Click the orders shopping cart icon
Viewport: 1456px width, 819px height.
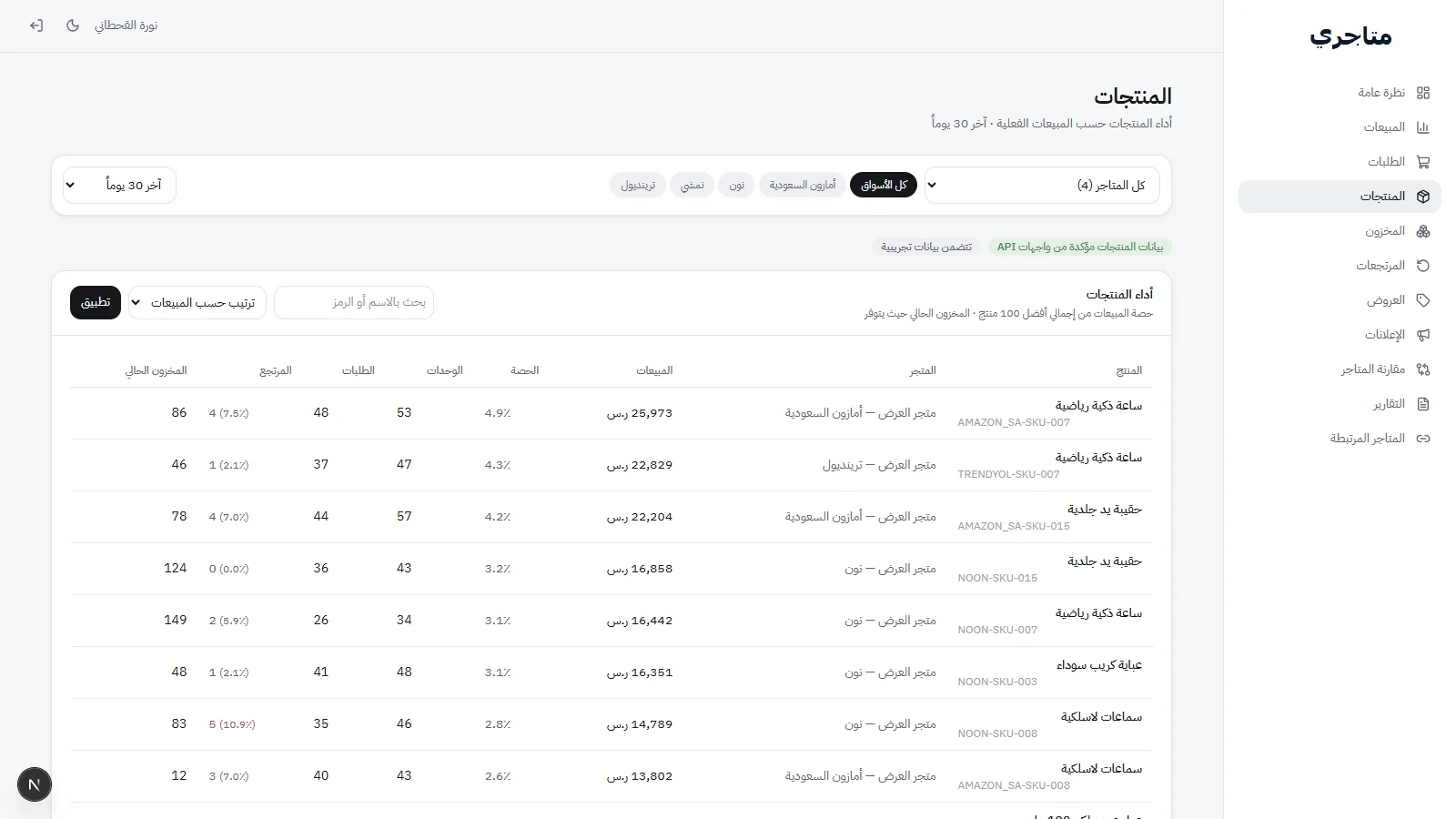click(x=1423, y=162)
